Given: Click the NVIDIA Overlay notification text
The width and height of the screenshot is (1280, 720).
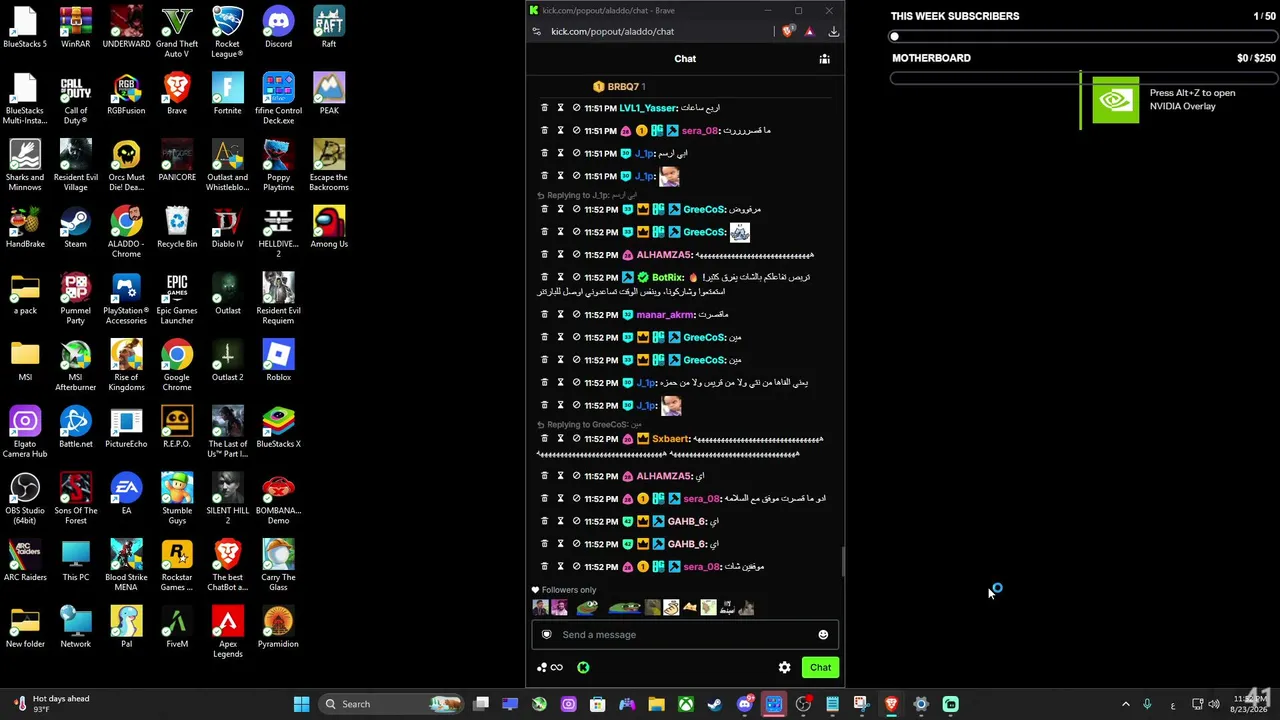Looking at the screenshot, I should tap(1192, 99).
